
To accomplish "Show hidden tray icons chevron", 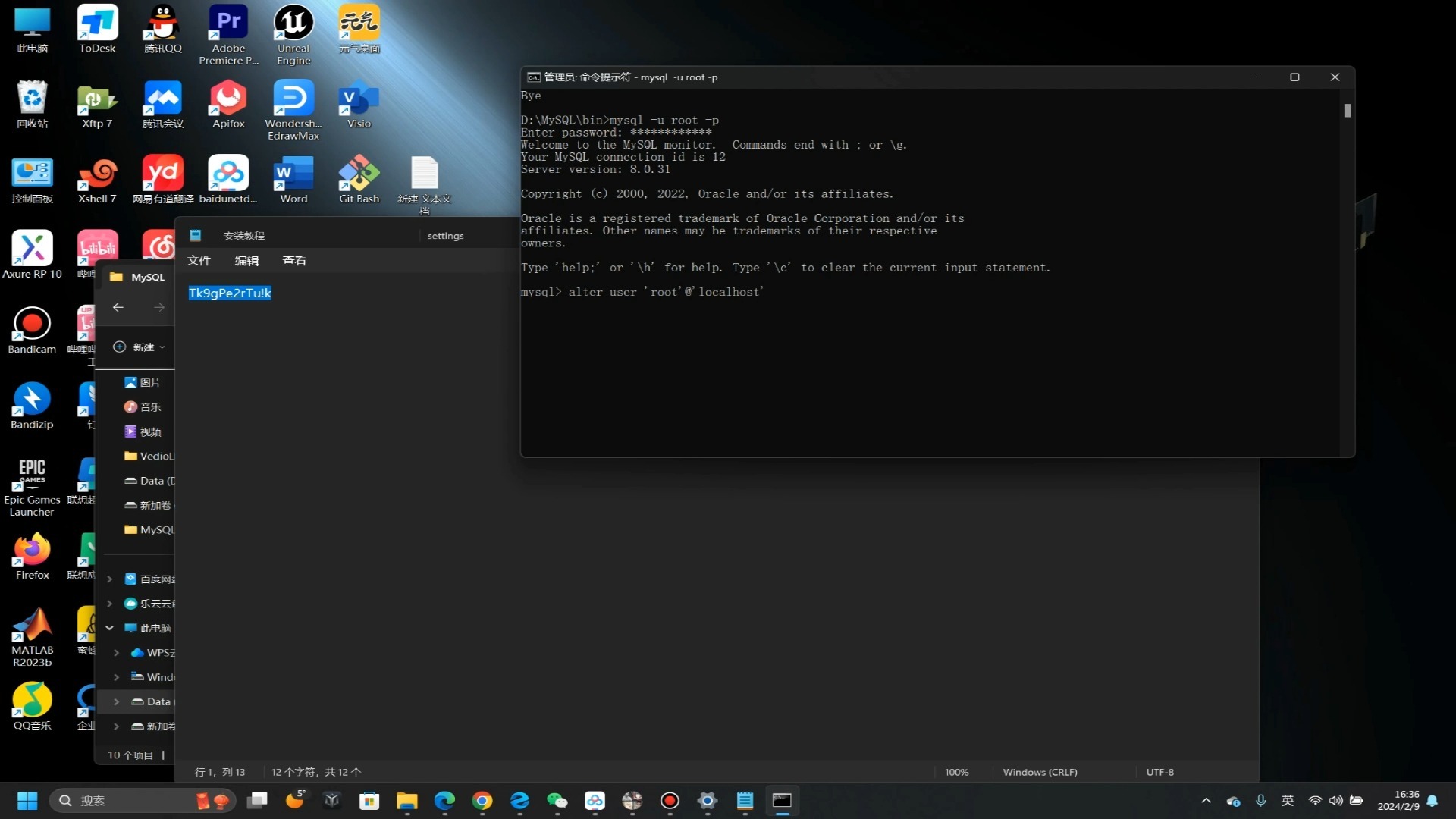I will point(1207,801).
